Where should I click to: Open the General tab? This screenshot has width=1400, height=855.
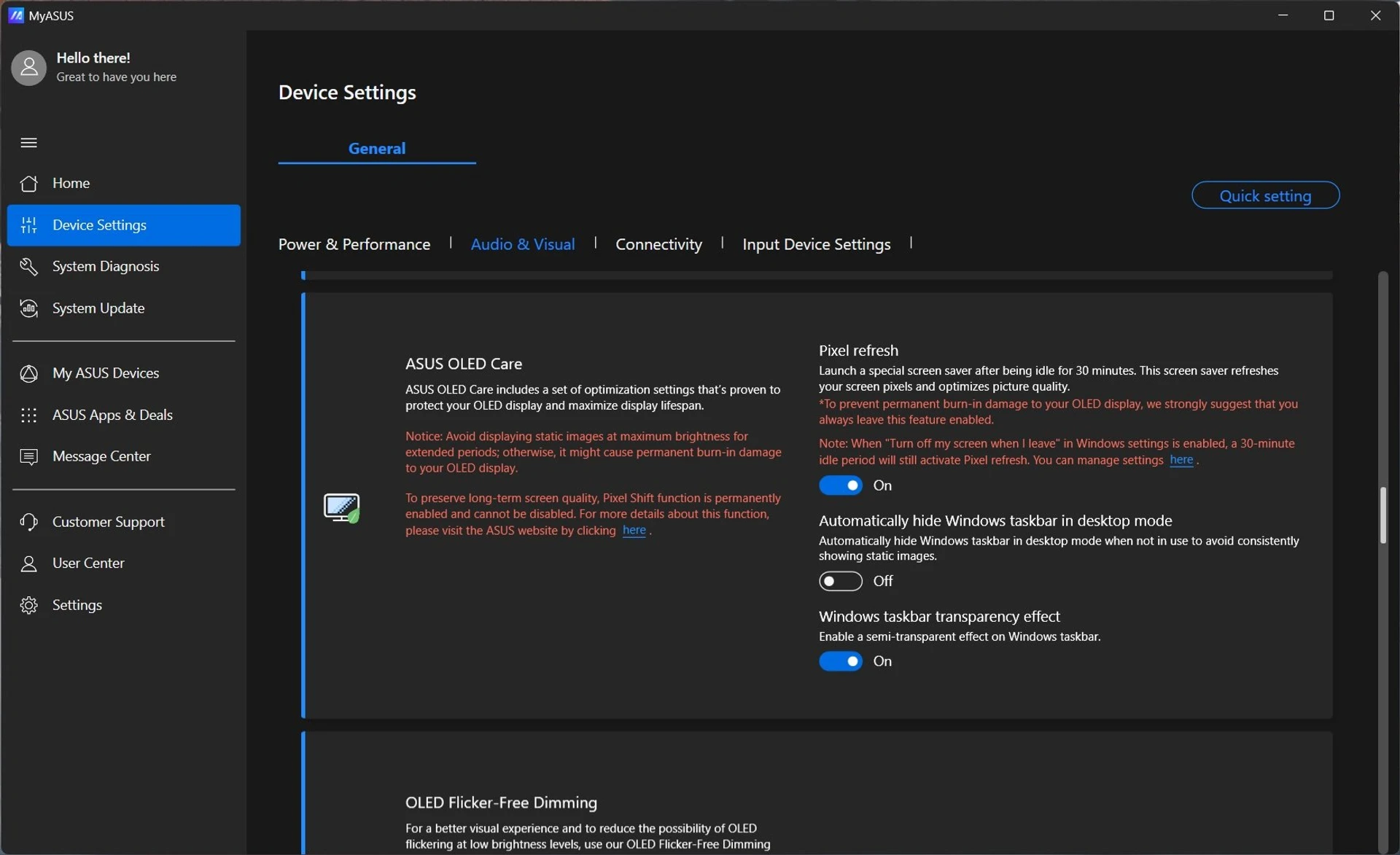[377, 149]
